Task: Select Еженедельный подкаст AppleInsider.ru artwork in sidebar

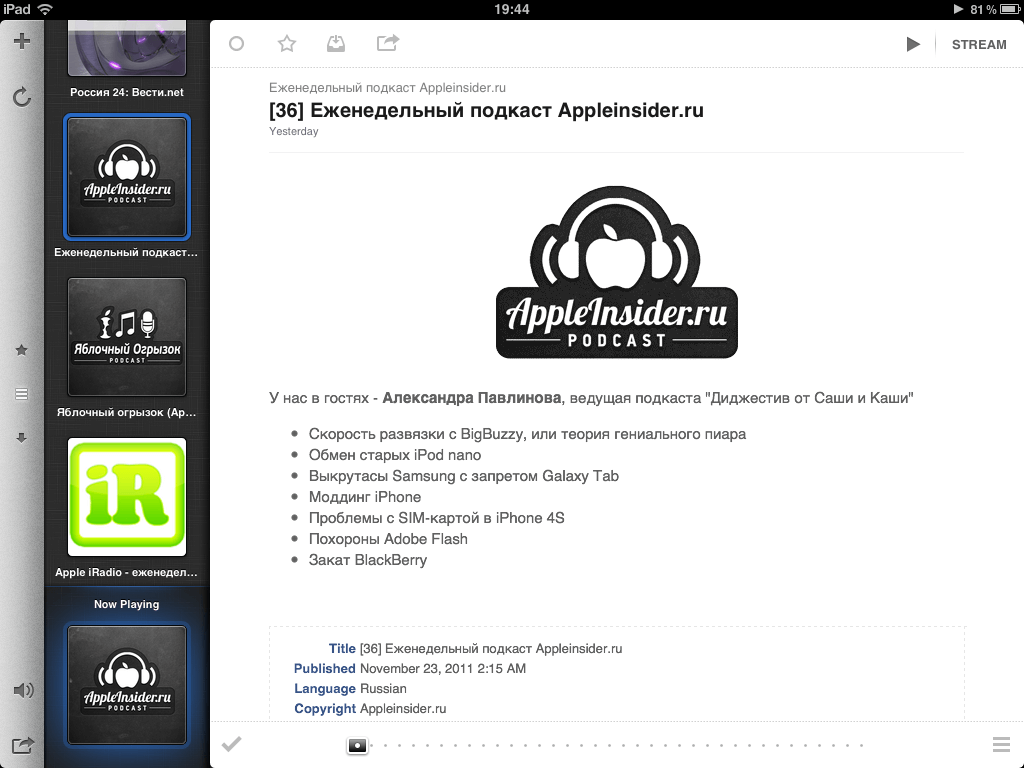Action: (x=127, y=177)
